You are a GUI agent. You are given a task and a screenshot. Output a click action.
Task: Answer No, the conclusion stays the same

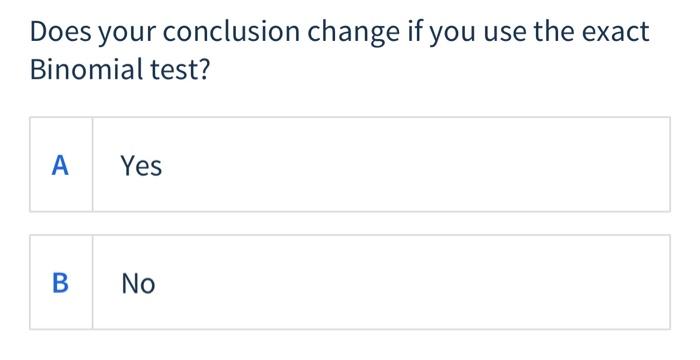pos(350,282)
